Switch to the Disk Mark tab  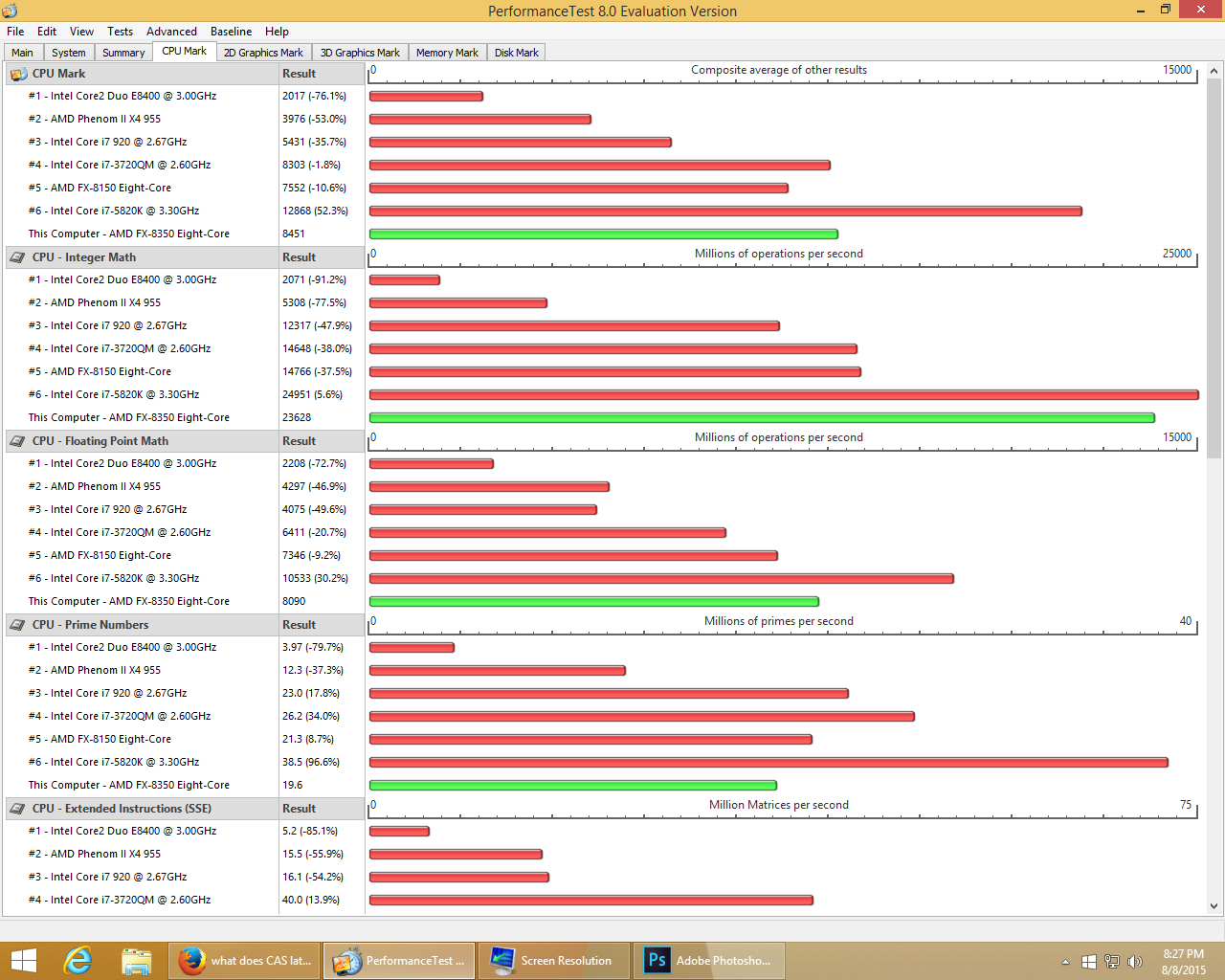516,53
